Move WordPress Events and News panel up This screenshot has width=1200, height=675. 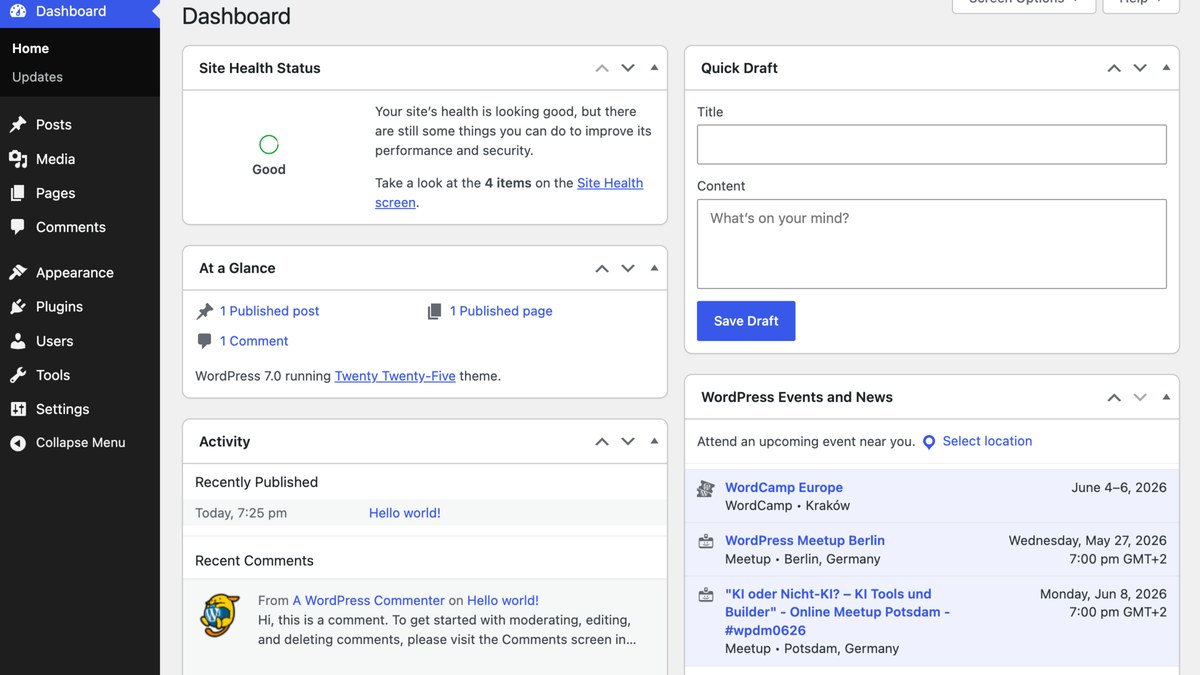pos(1114,397)
